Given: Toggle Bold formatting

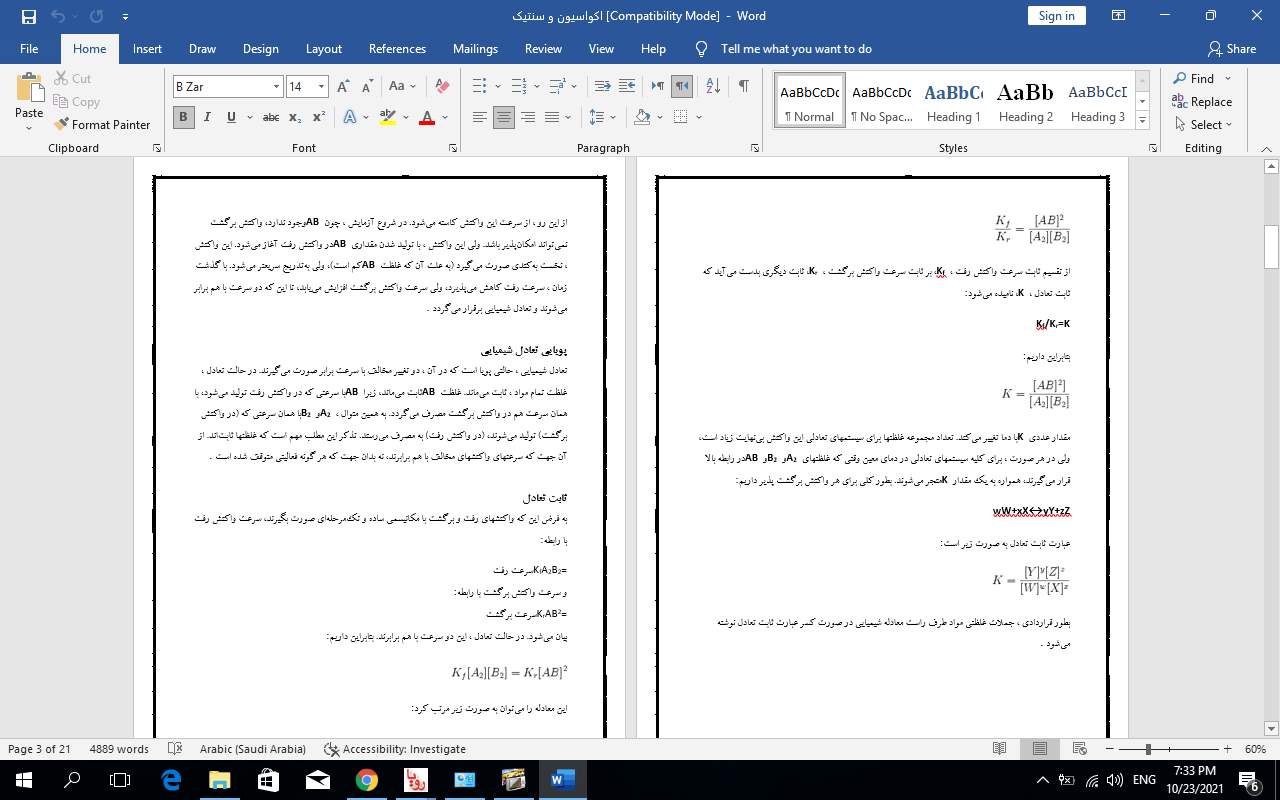Looking at the screenshot, I should click(183, 118).
